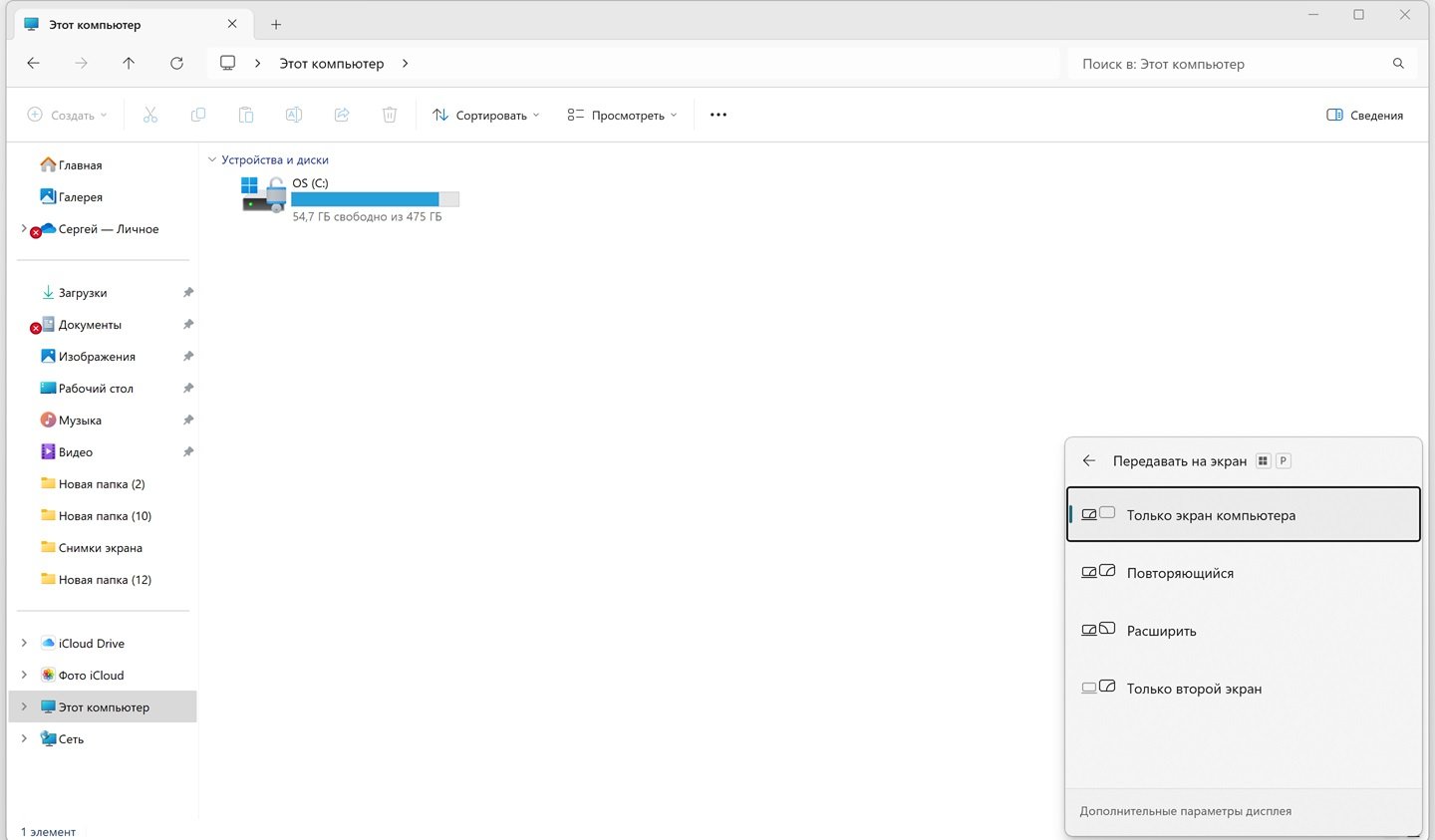Screen dimensions: 1435x840
Task: Expand the Этот компьютер tree node
Action: [24, 707]
